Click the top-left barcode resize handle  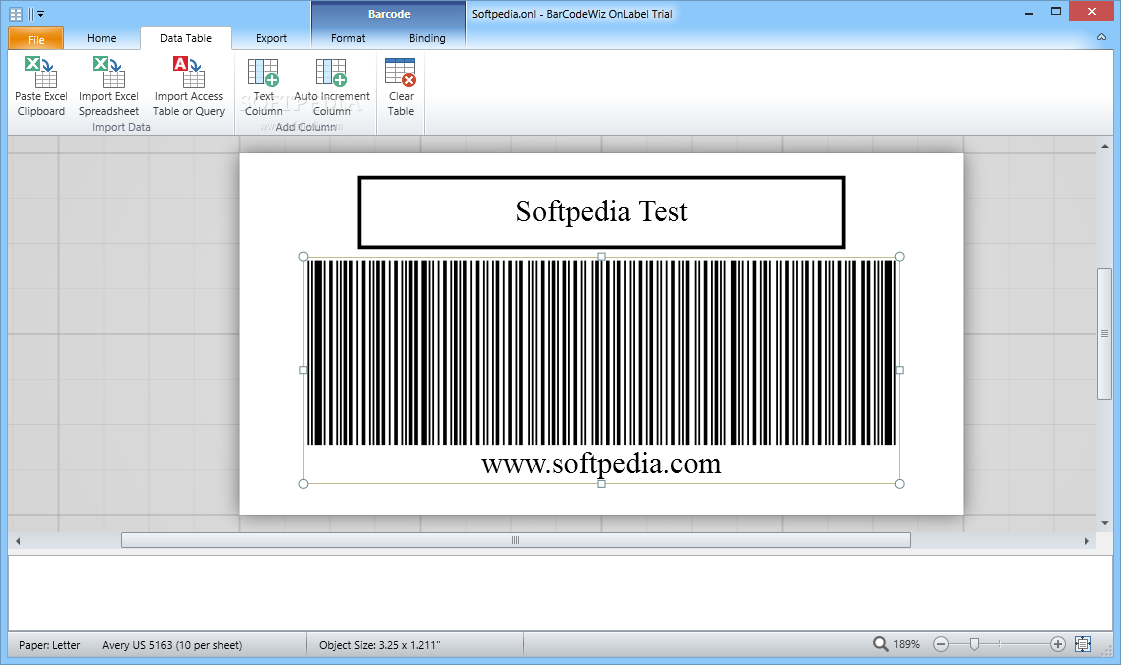point(303,257)
